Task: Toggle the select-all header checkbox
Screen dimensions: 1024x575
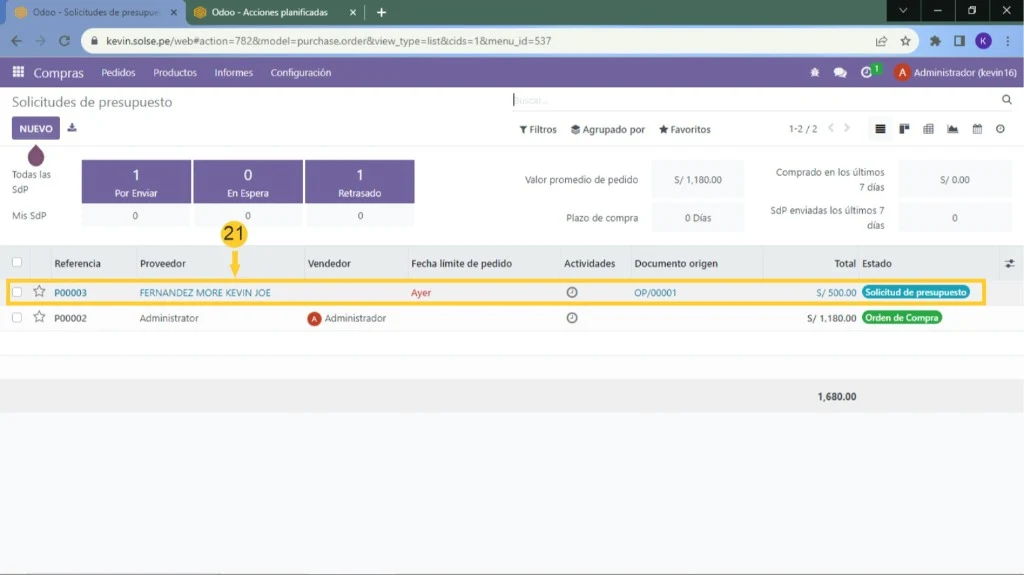Action: pyautogui.click(x=17, y=263)
